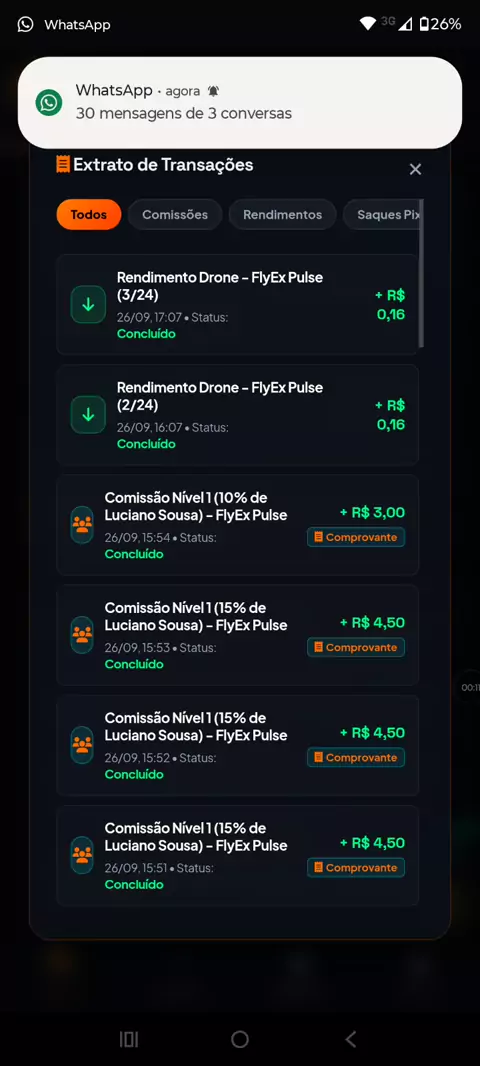The height and width of the screenshot is (1066, 480).
Task: Open Comprovante for the R$ 3,00 commission
Action: tap(356, 537)
